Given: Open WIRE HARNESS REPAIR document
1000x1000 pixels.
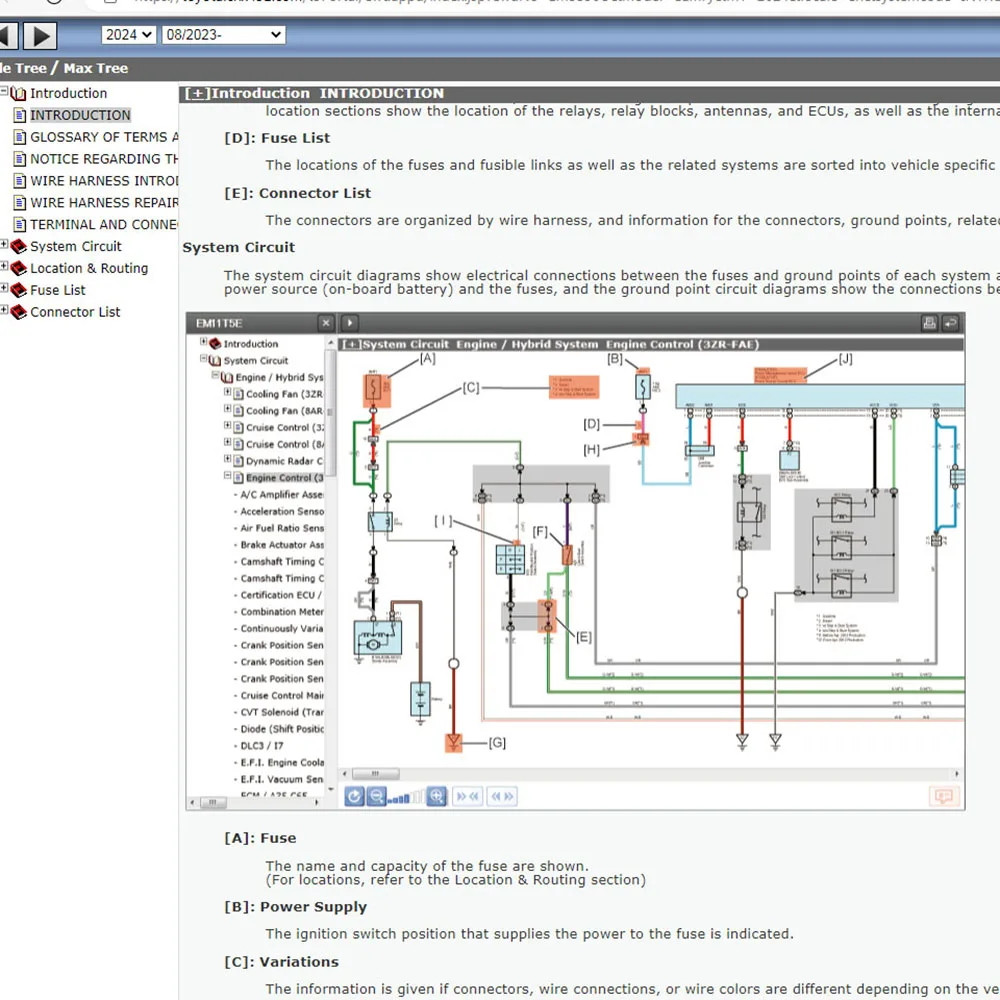Looking at the screenshot, I should pyautogui.click(x=104, y=203).
